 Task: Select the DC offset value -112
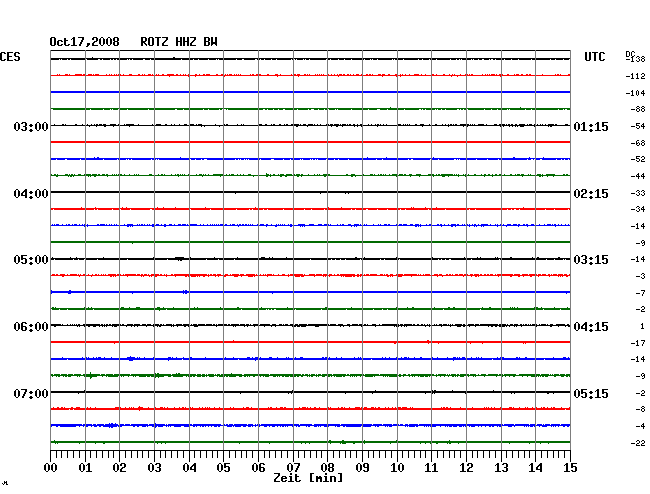635,76
